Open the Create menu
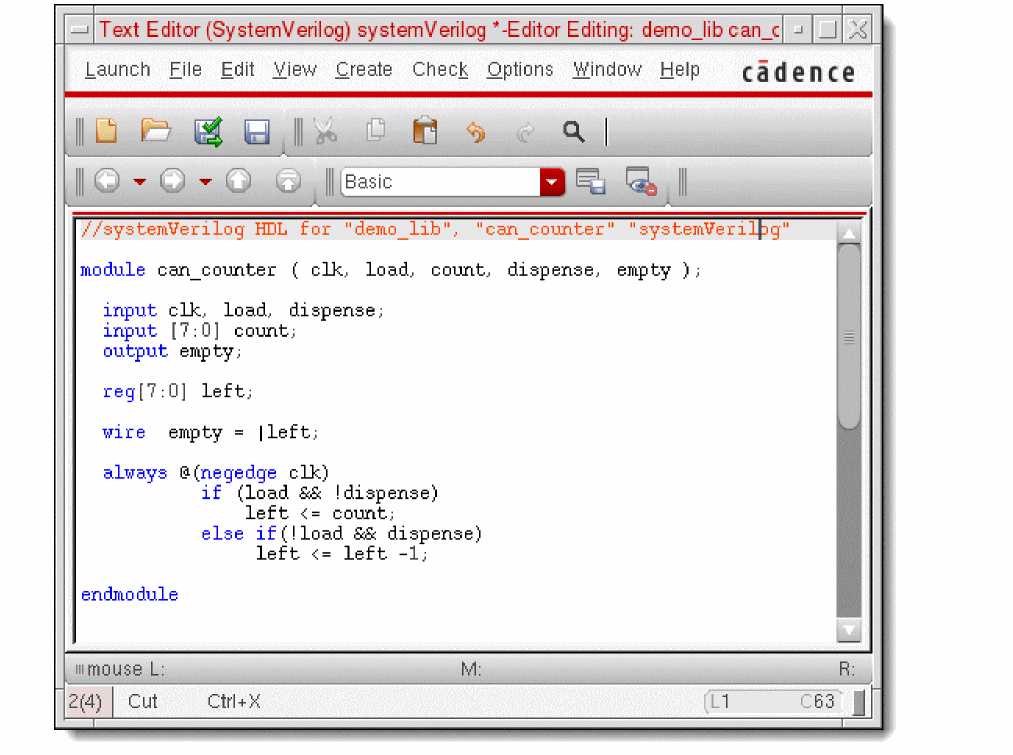The image size is (1013, 755). pyautogui.click(x=364, y=70)
